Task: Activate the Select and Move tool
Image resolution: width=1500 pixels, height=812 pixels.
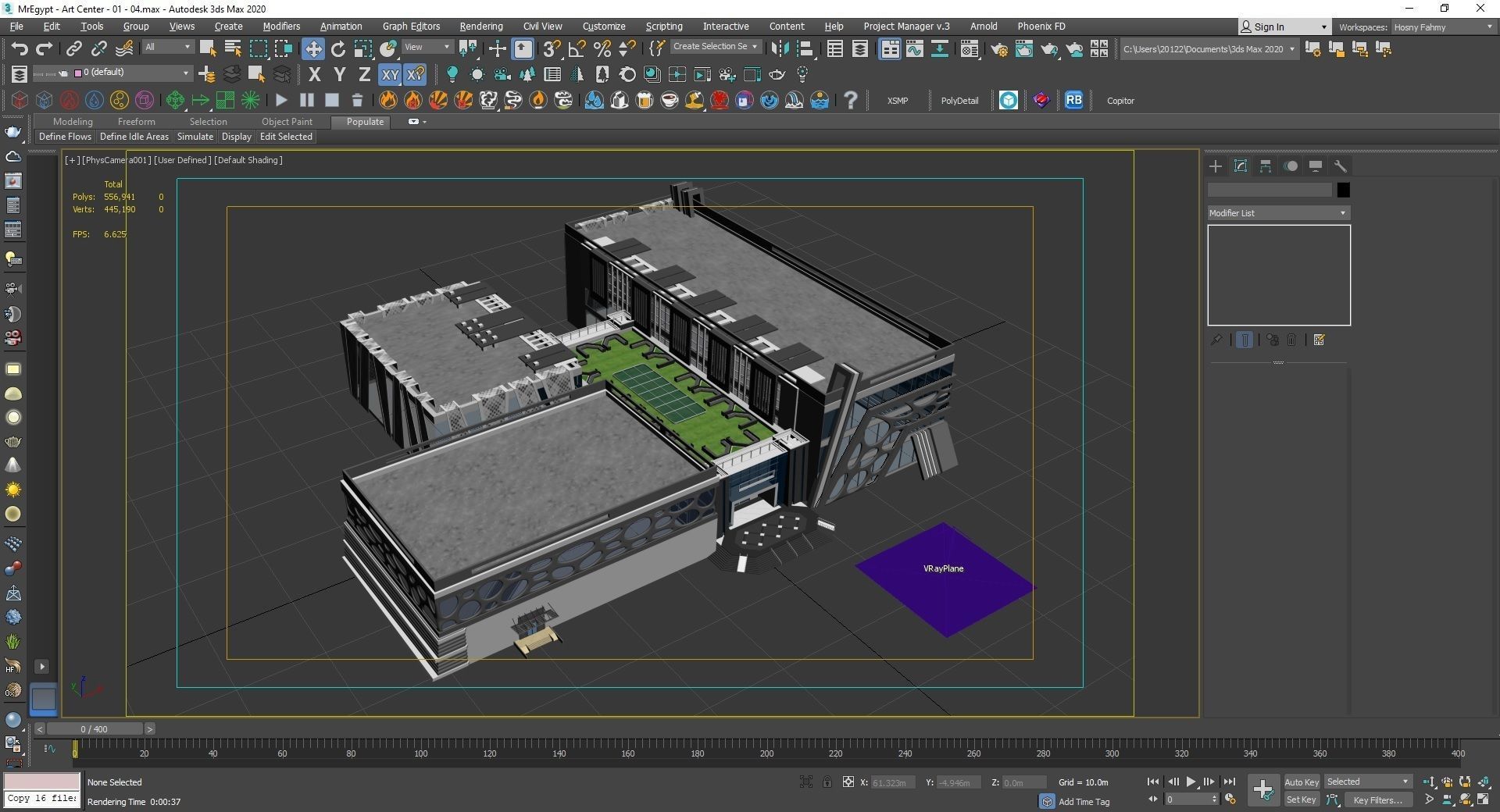Action: (312, 49)
